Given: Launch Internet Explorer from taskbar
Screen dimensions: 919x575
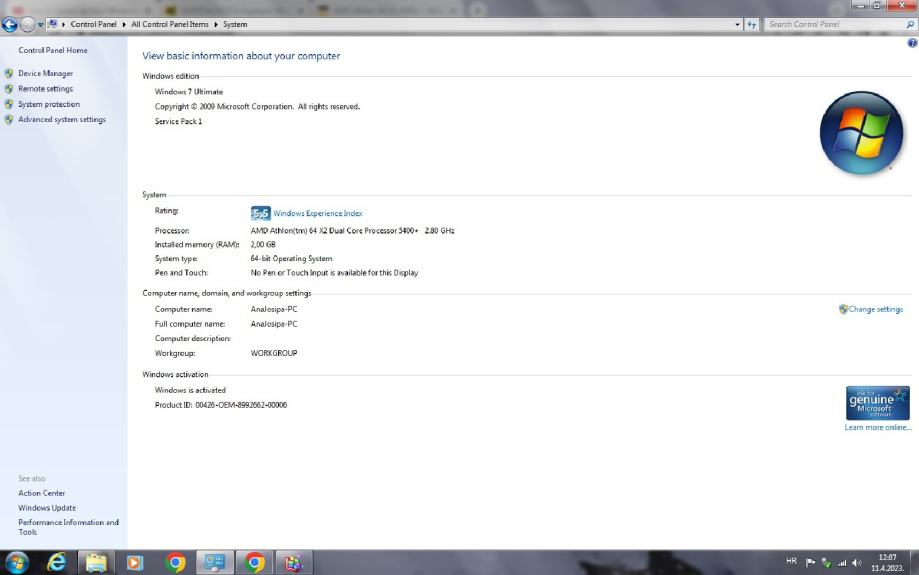Looking at the screenshot, I should coord(56,563).
